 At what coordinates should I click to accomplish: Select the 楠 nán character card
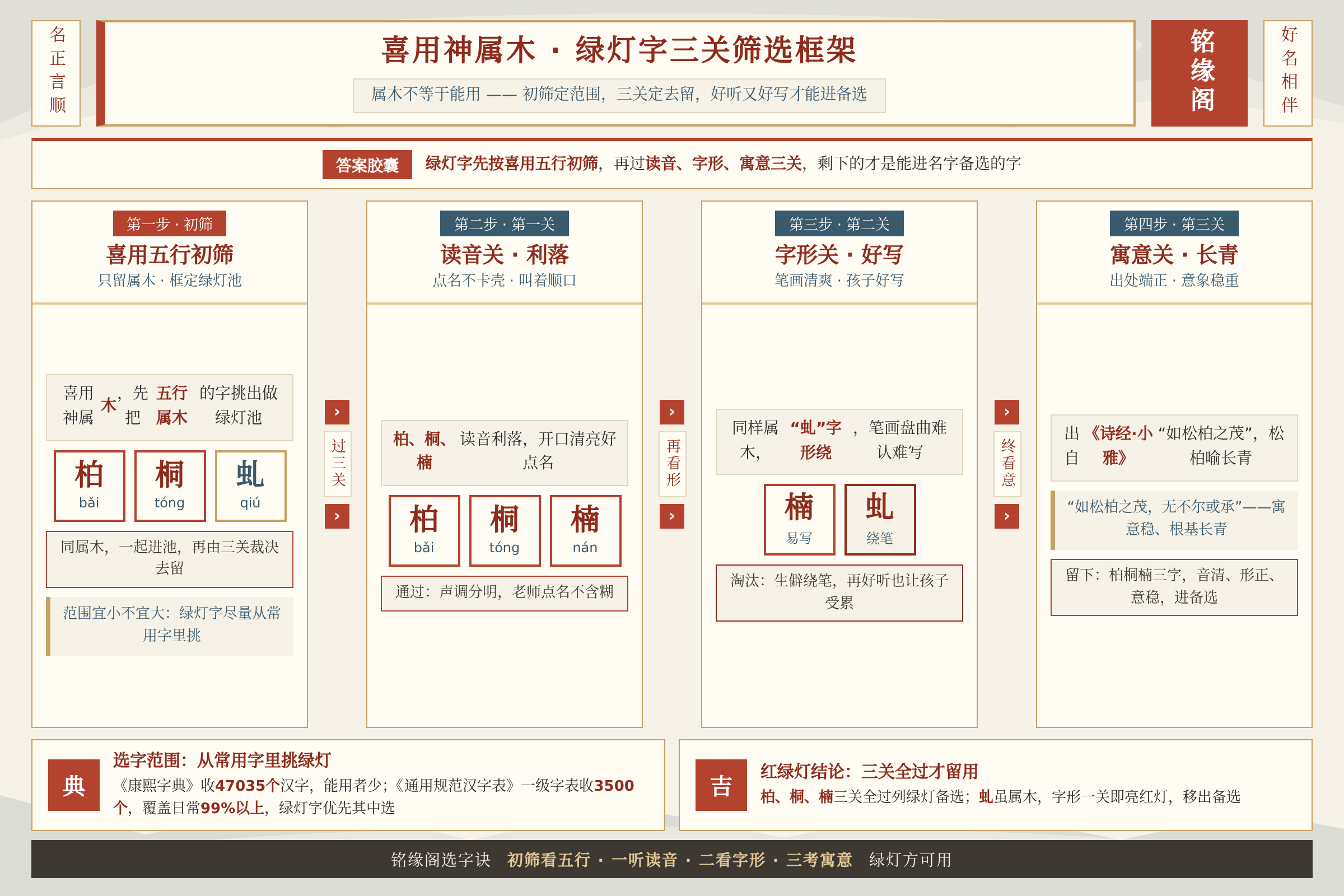585,531
